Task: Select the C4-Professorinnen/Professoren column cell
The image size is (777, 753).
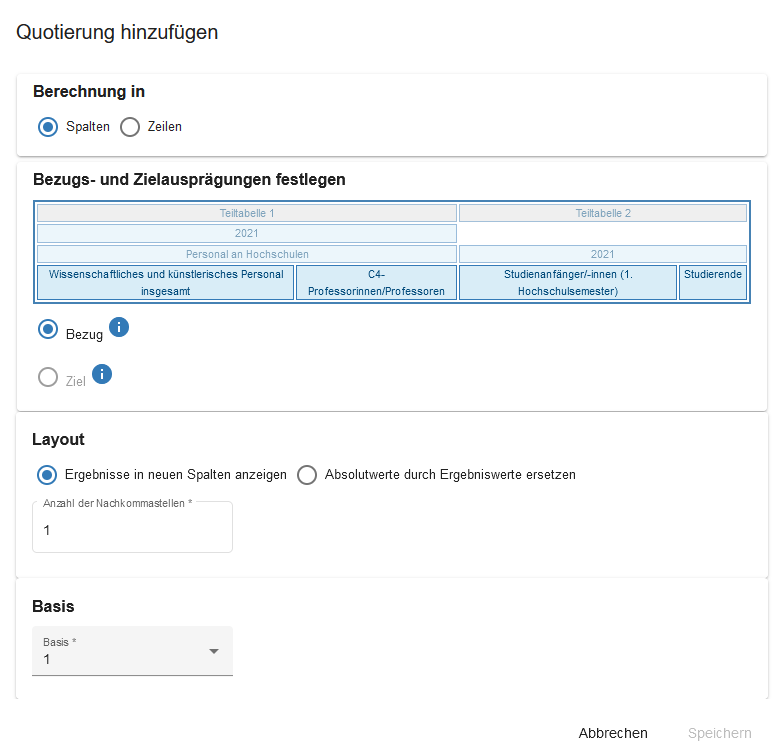Action: tap(376, 282)
